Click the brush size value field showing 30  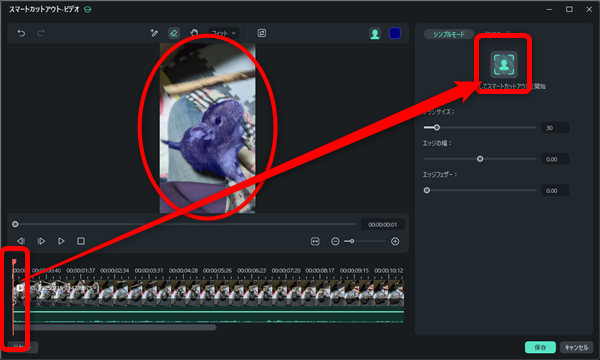click(x=555, y=127)
